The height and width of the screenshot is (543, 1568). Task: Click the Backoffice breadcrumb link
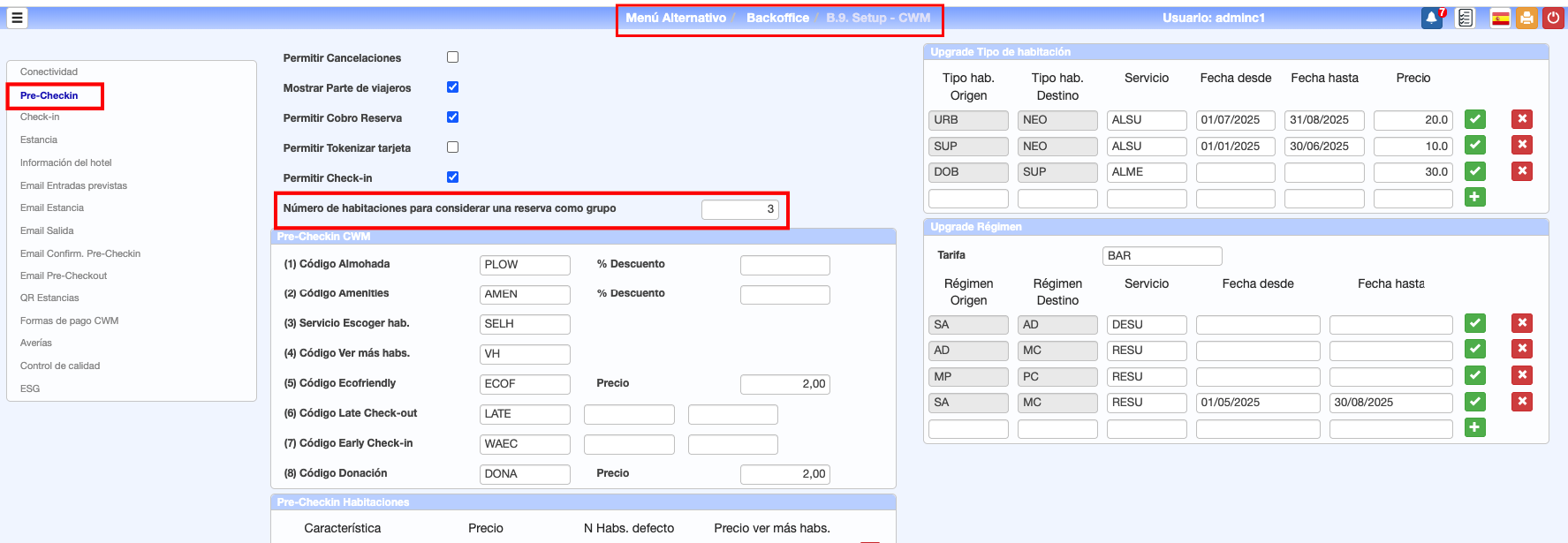(x=777, y=18)
